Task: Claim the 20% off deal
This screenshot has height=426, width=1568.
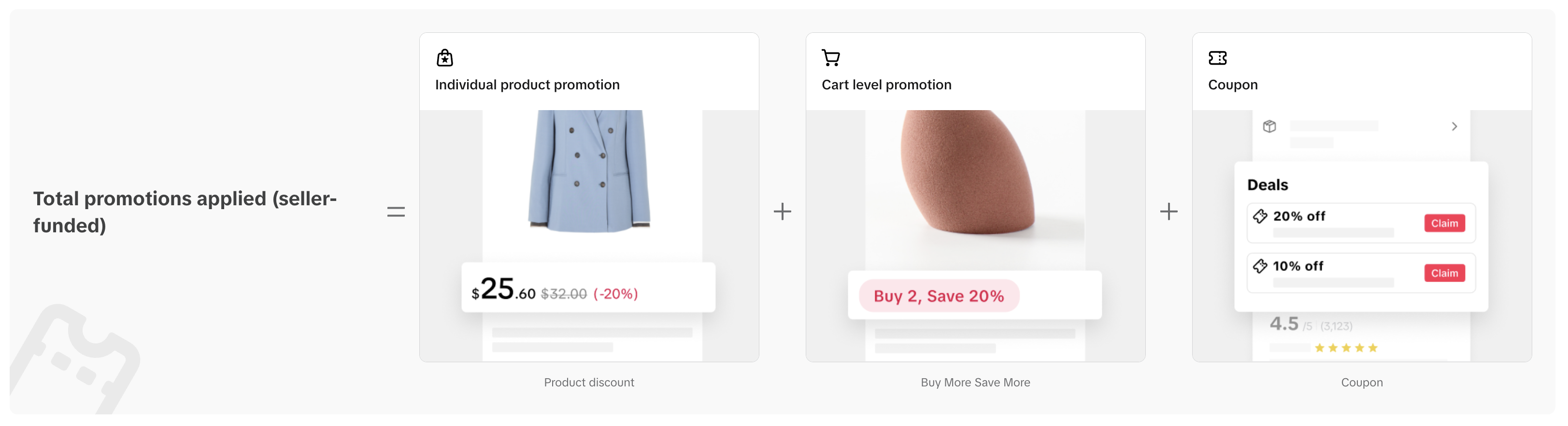Action: click(1444, 223)
